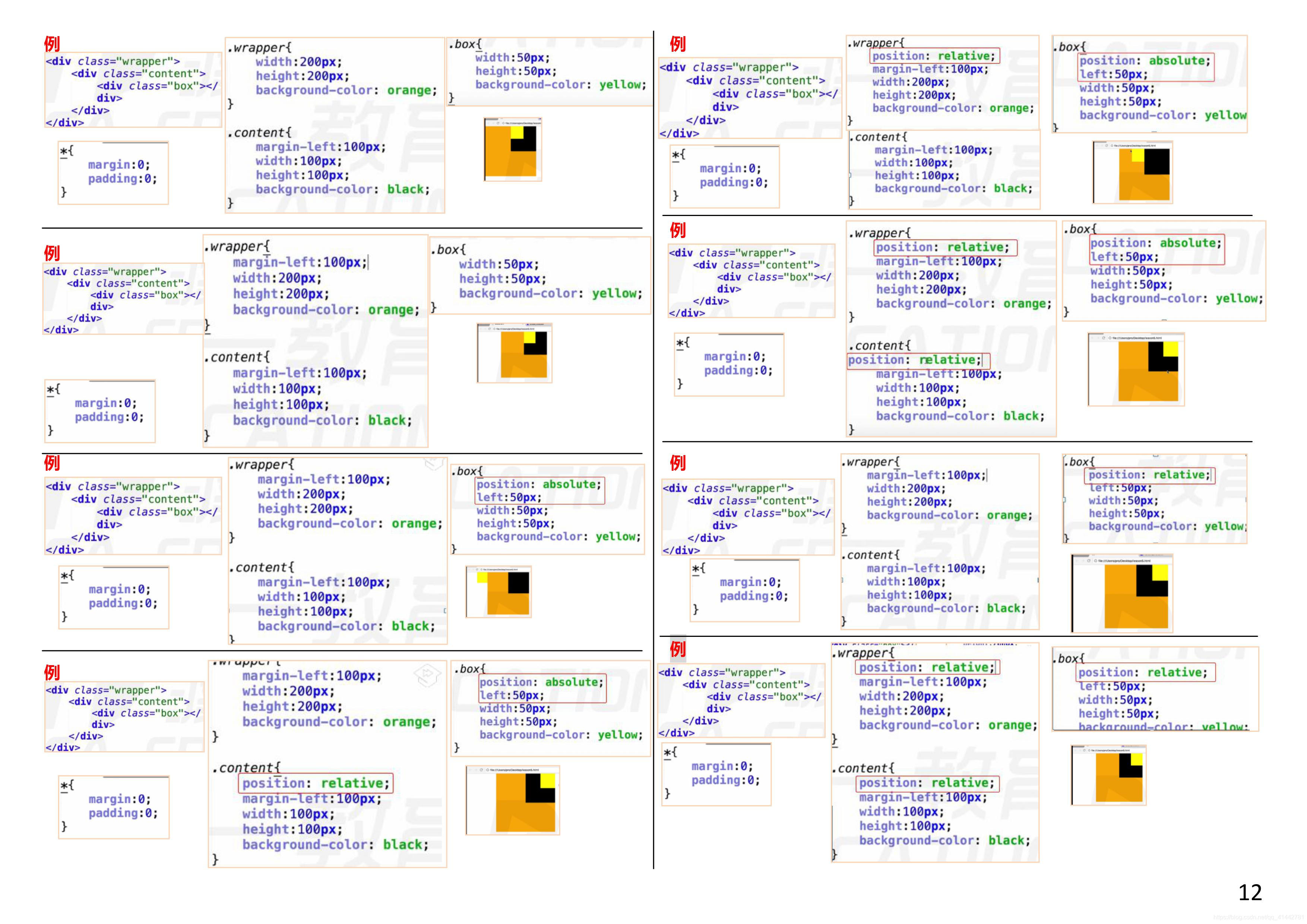This screenshot has height=924, width=1307.
Task: Click reload icon in left column's last example preview
Action: [x=482, y=771]
